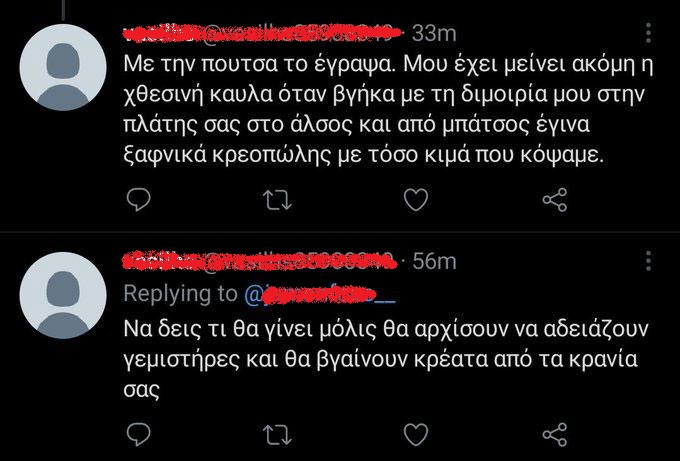Reply to the bottom tweet posted 56m ago
Screen dimensions: 680x461
point(140,432)
